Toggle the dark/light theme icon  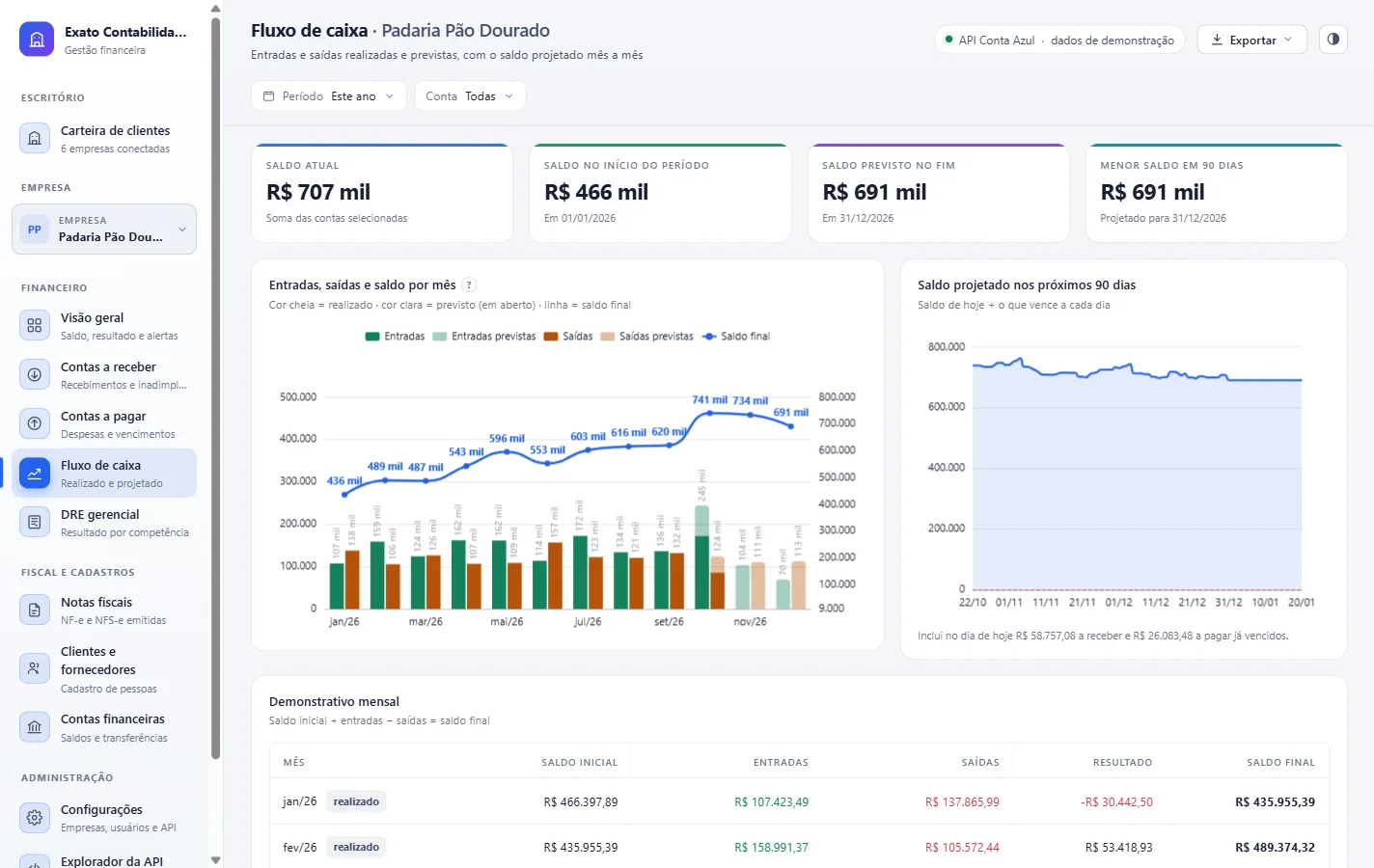coord(1333,40)
